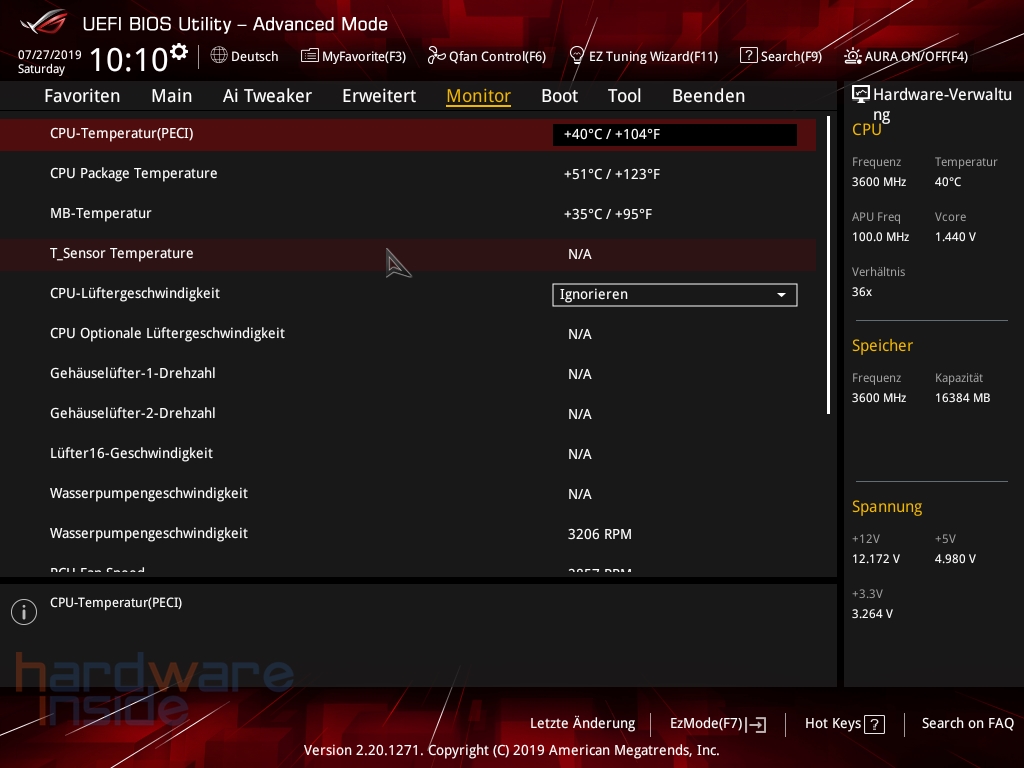Click the Verhältnis 36x value
The image size is (1024, 768).
click(x=862, y=292)
